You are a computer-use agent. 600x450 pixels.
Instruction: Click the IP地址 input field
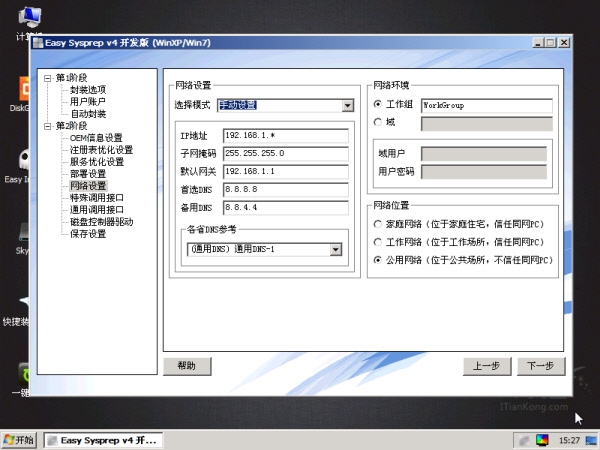point(286,135)
